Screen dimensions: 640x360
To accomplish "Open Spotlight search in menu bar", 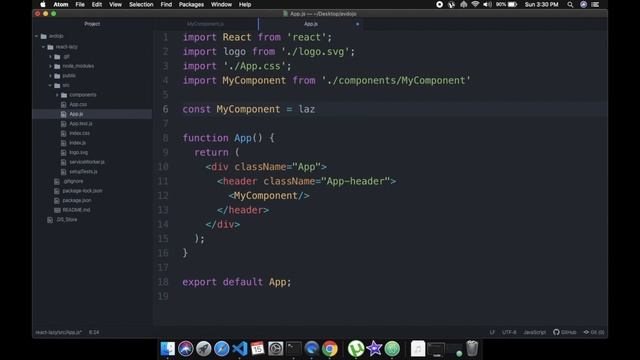I will coord(570,4).
